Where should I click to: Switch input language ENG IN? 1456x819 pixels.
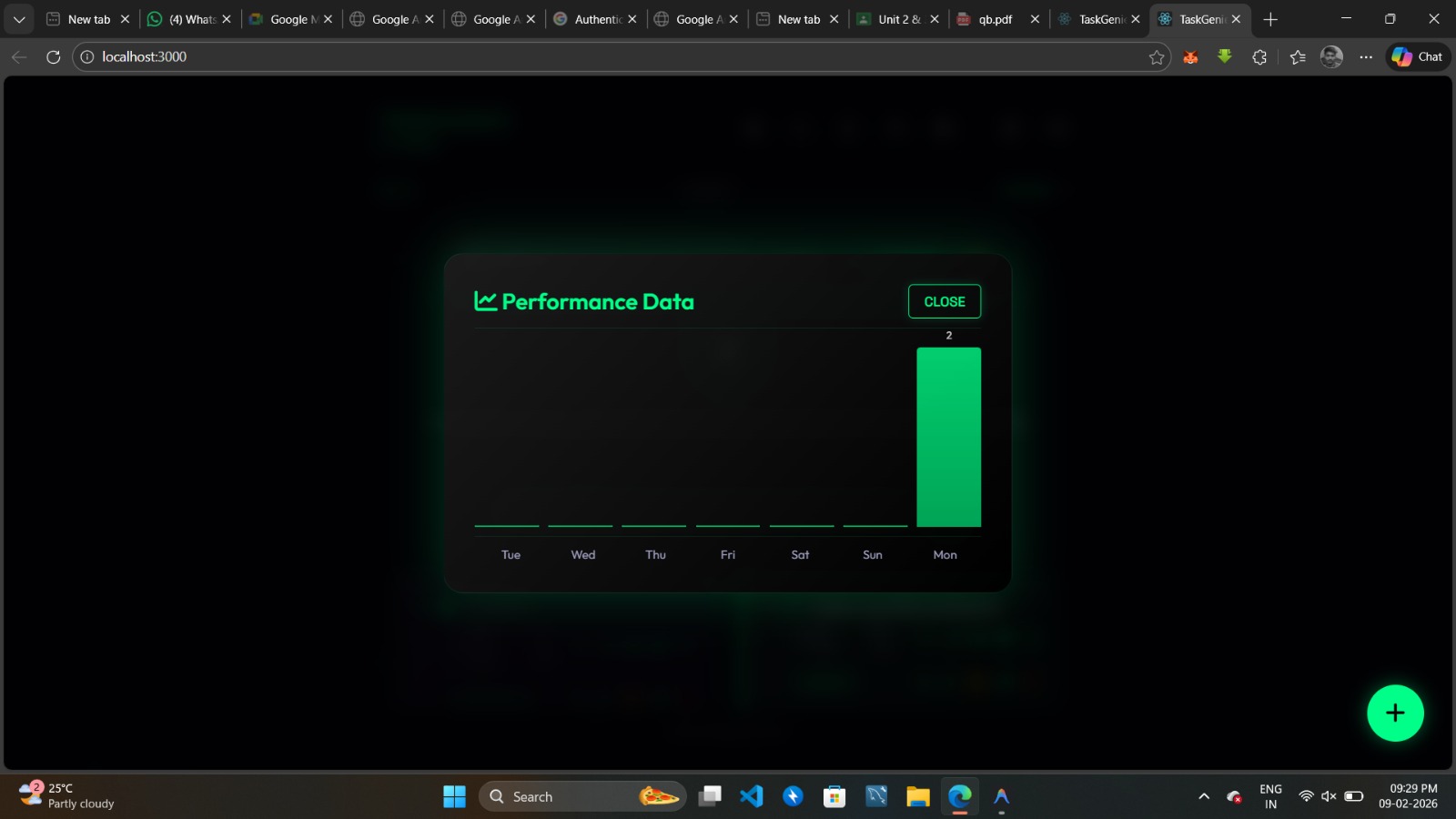pos(1271,796)
